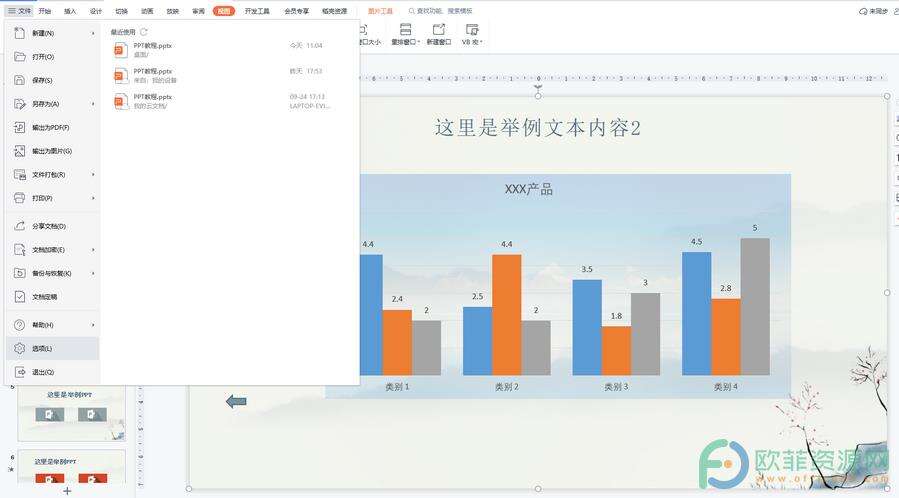Image resolution: width=899 pixels, height=498 pixels.
Task: Click the Help (帮助) question mark icon
Action: (19, 325)
